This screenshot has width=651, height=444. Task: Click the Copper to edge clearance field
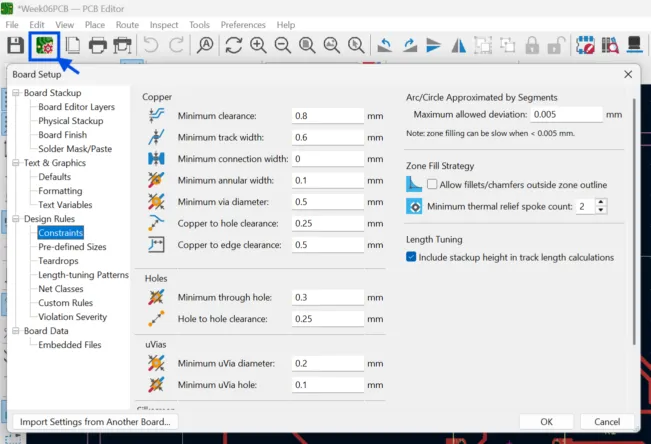[328, 245]
